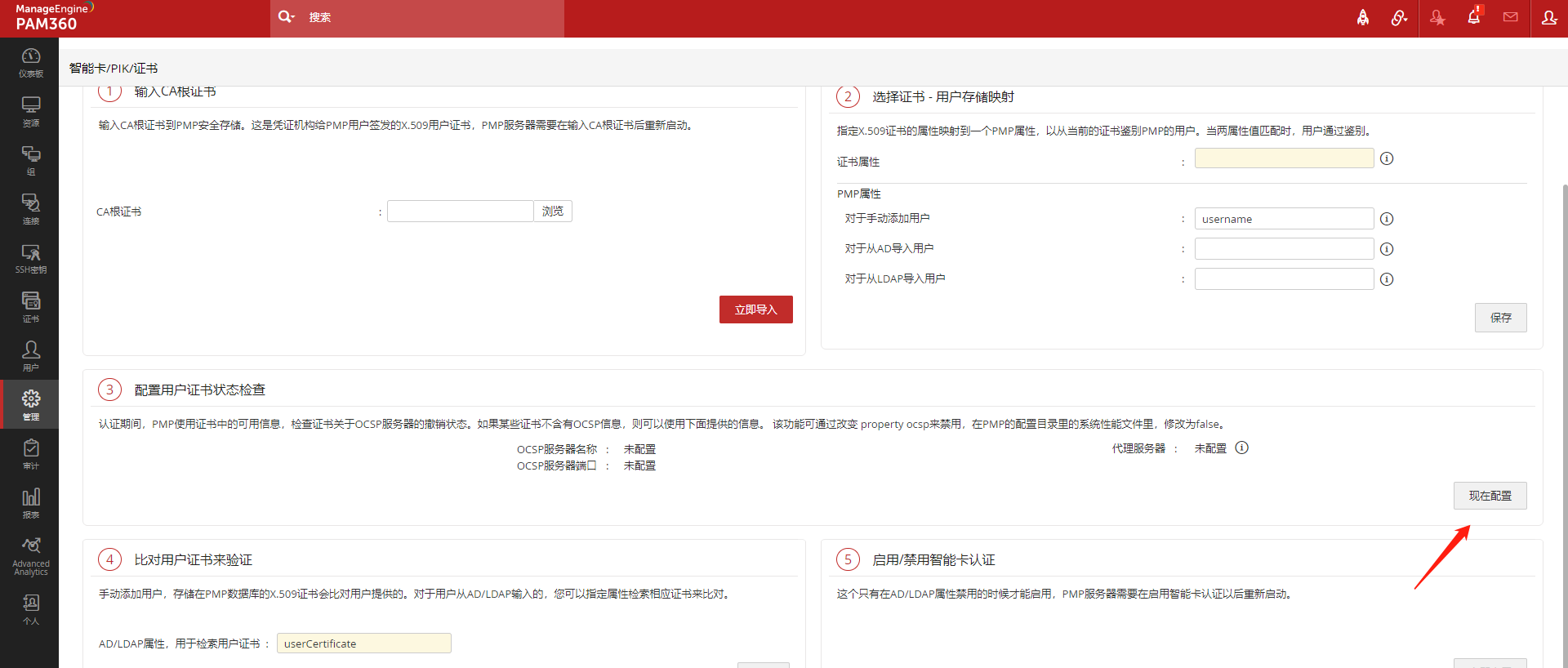Open Advanced Analytics in the sidebar
The width and height of the screenshot is (1568, 668).
tap(30, 555)
